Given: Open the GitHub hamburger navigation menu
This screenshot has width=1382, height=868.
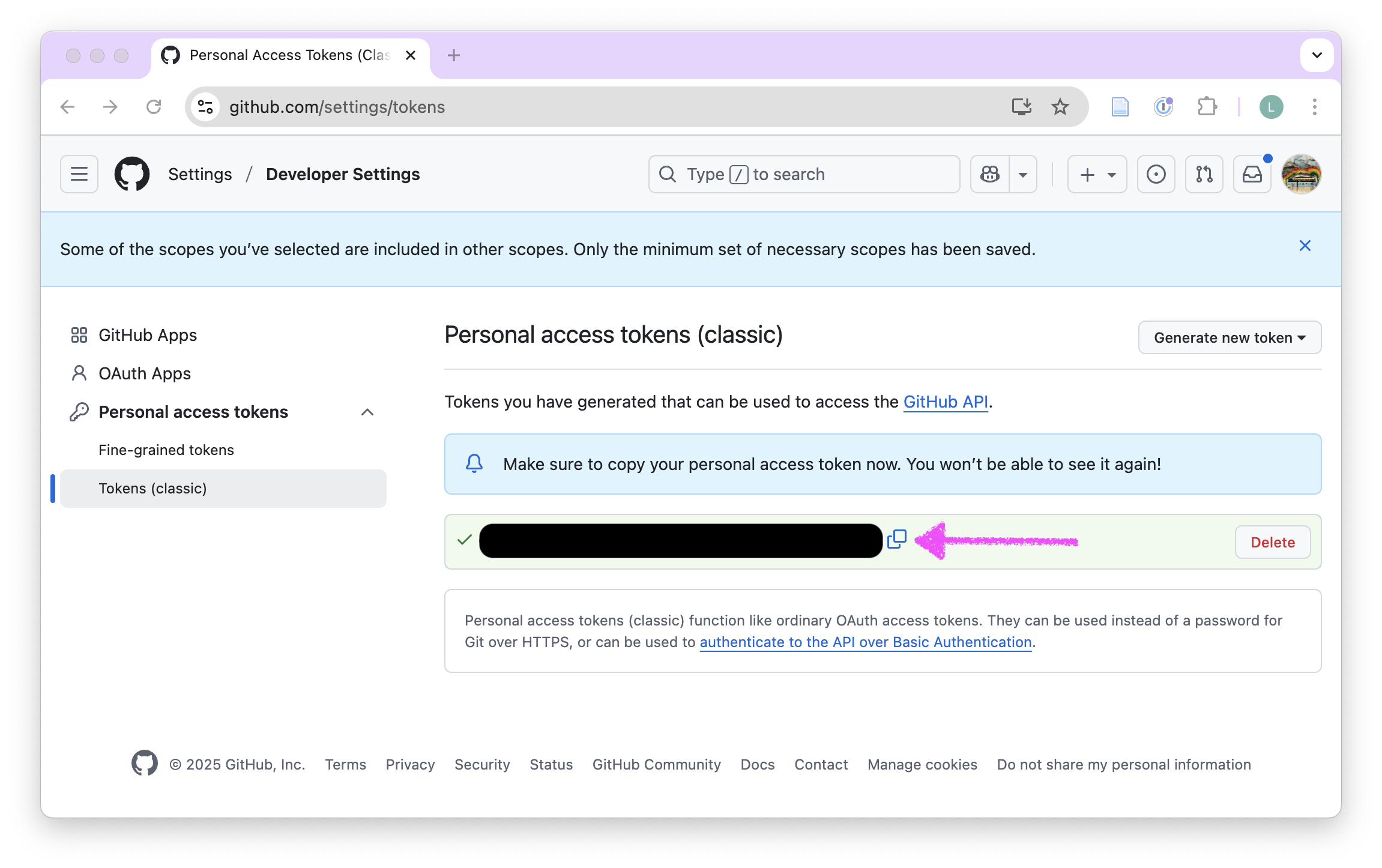Looking at the screenshot, I should point(79,174).
